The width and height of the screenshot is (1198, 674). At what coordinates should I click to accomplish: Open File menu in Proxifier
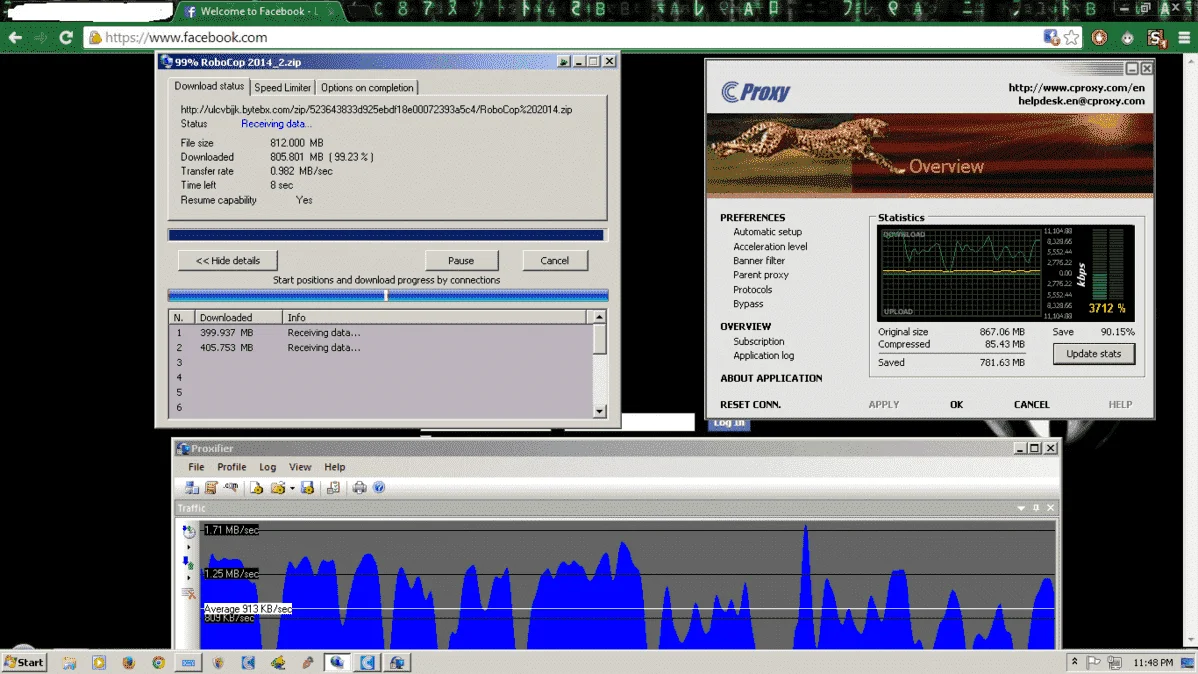(196, 467)
